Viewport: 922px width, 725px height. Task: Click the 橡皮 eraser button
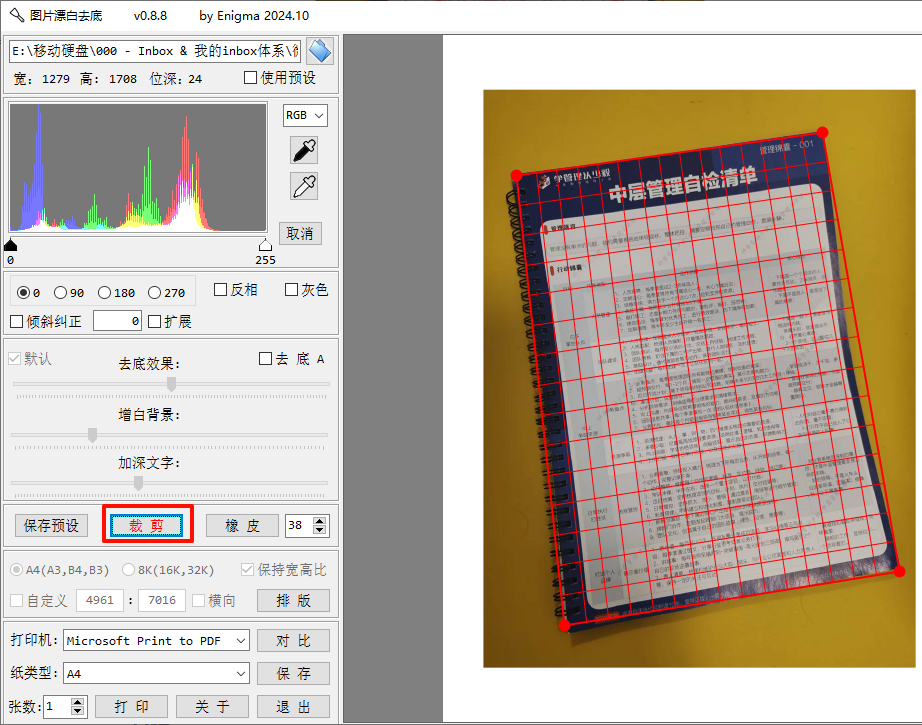coord(242,526)
